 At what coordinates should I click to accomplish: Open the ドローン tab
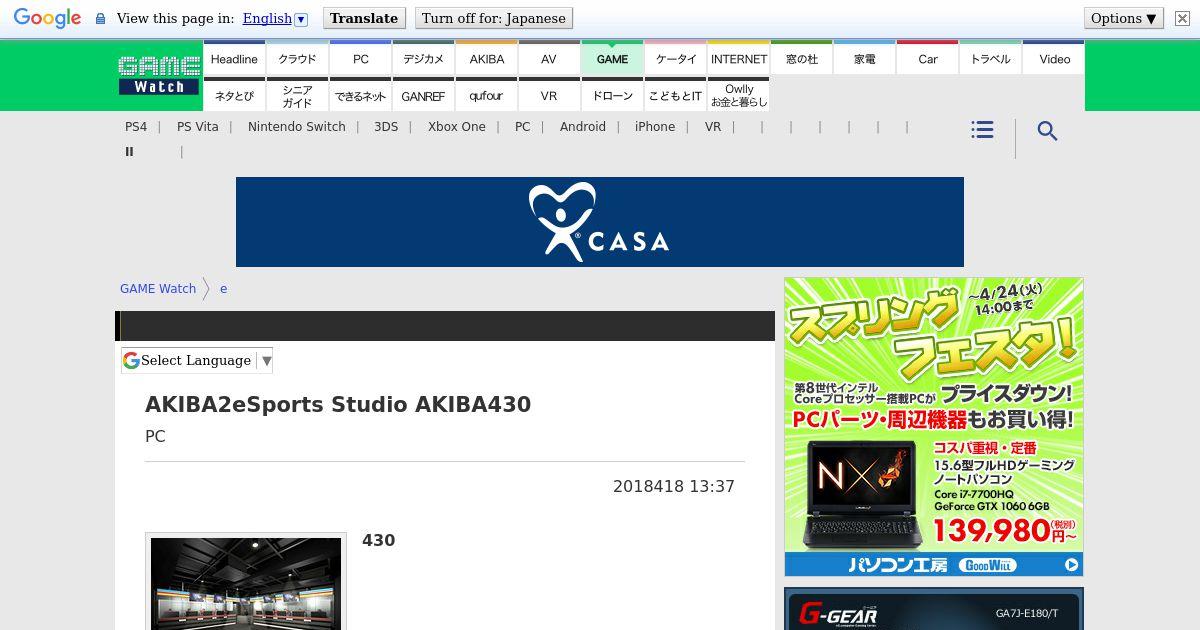tap(612, 96)
